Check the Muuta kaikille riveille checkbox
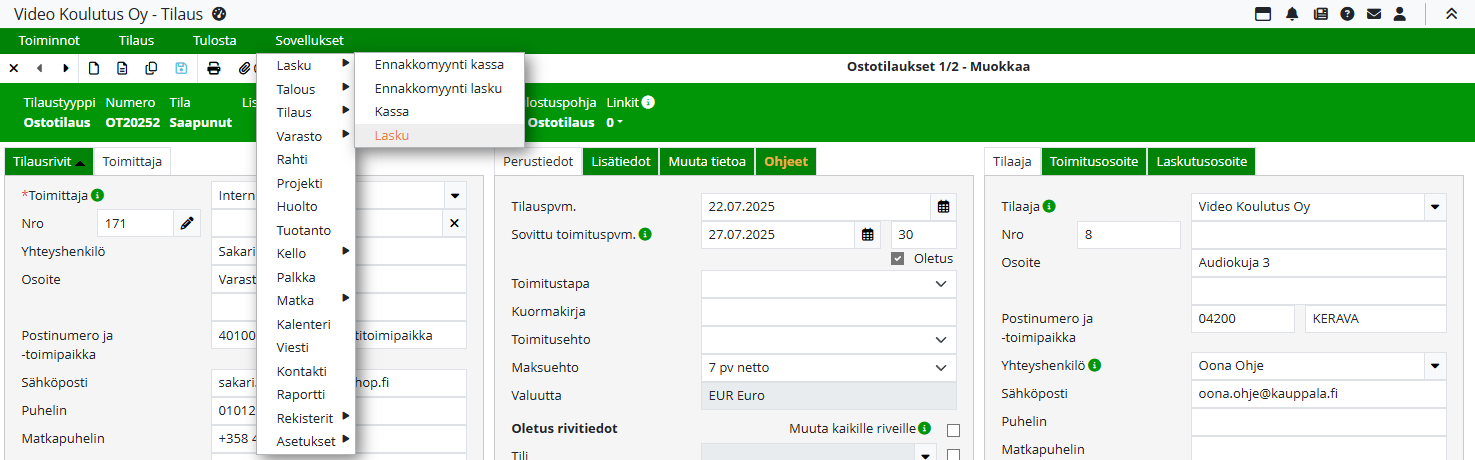Image resolution: width=1475 pixels, height=460 pixels. point(952,430)
